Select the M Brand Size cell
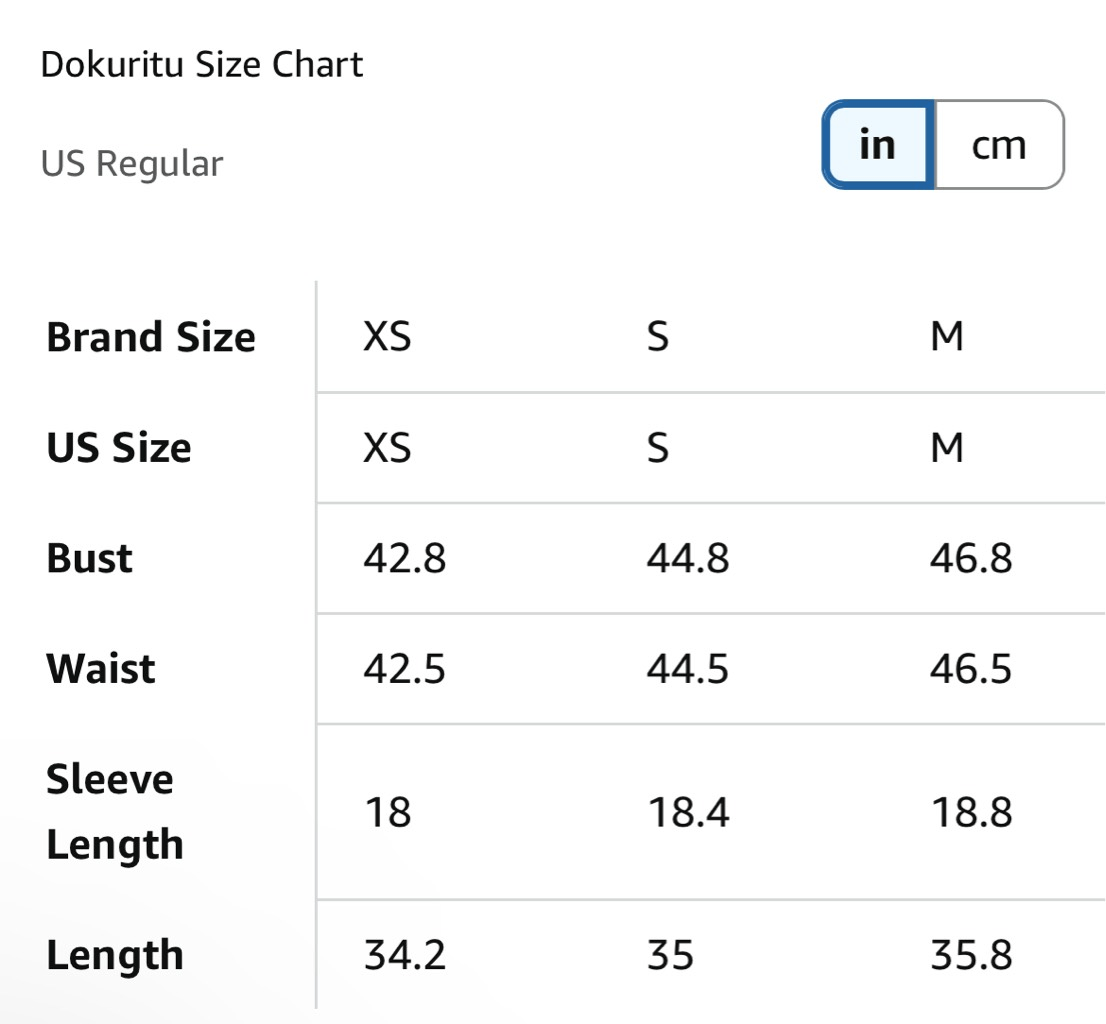This screenshot has width=1106, height=1024. point(947,336)
